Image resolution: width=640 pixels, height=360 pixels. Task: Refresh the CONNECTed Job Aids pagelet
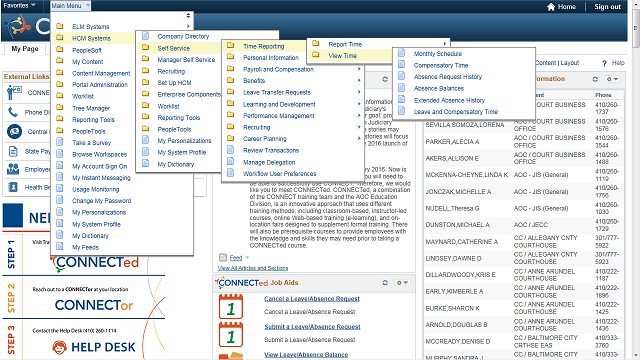click(x=385, y=282)
